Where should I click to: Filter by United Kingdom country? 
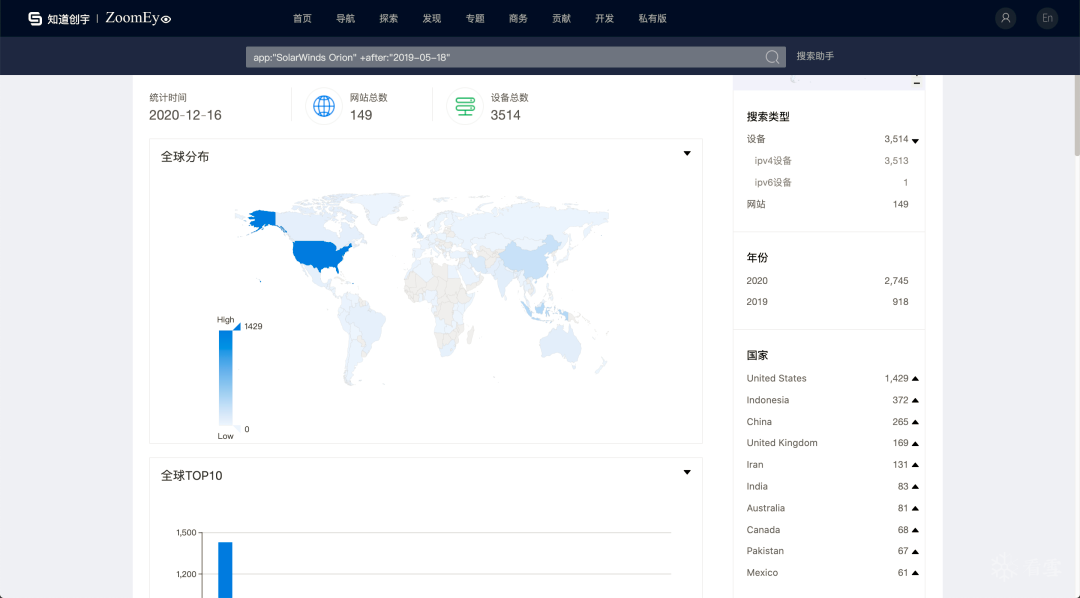tap(782, 443)
